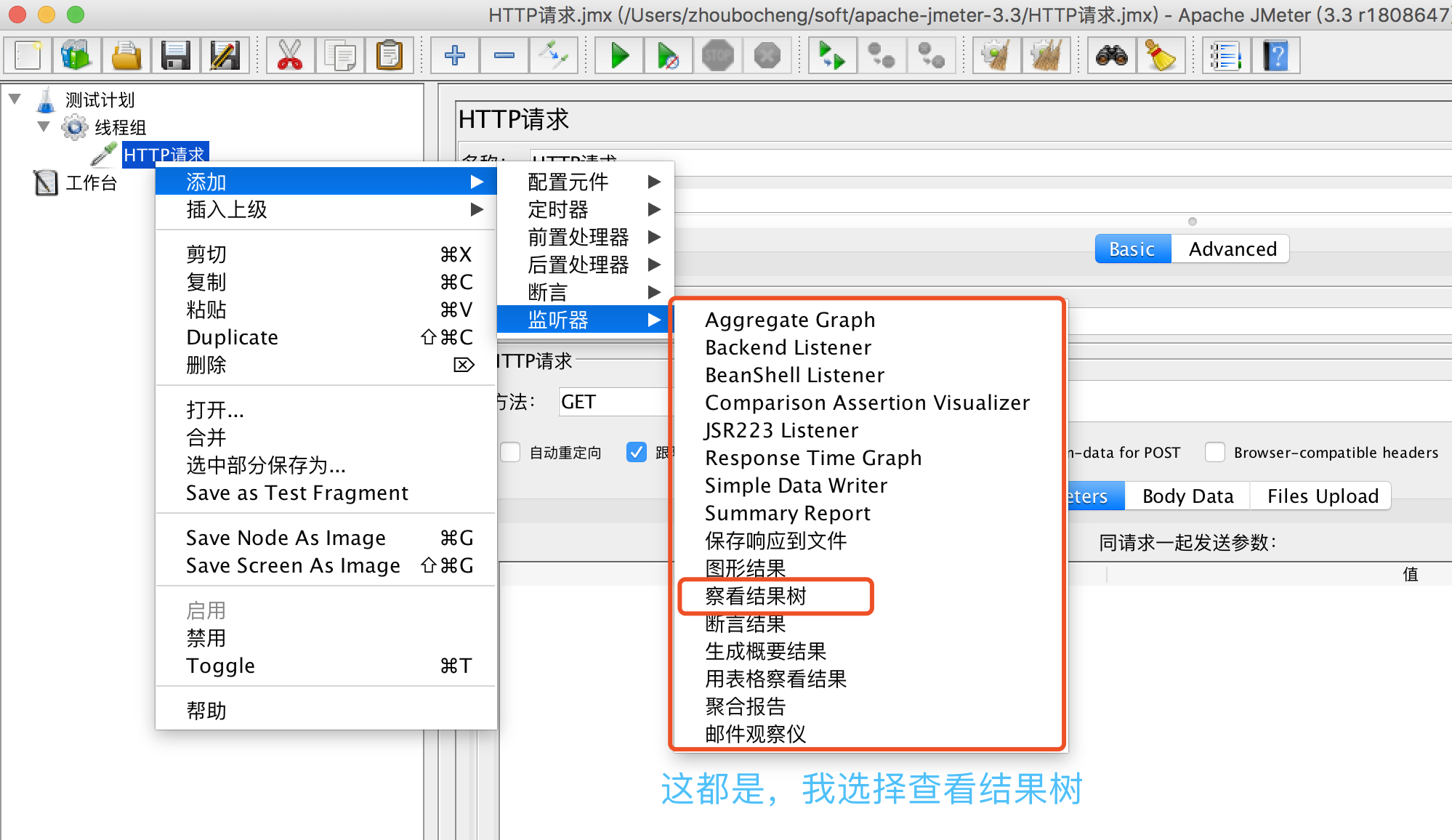Enable the 自动重定向 checkbox
This screenshot has width=1452, height=840.
coord(510,452)
